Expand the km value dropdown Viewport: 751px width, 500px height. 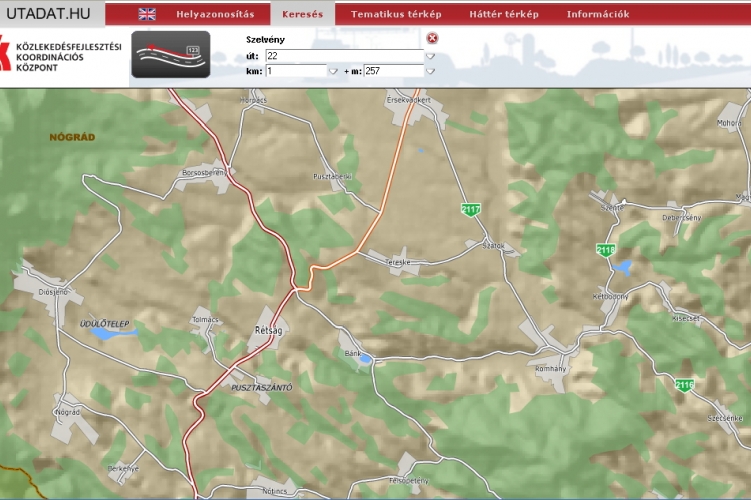[333, 71]
